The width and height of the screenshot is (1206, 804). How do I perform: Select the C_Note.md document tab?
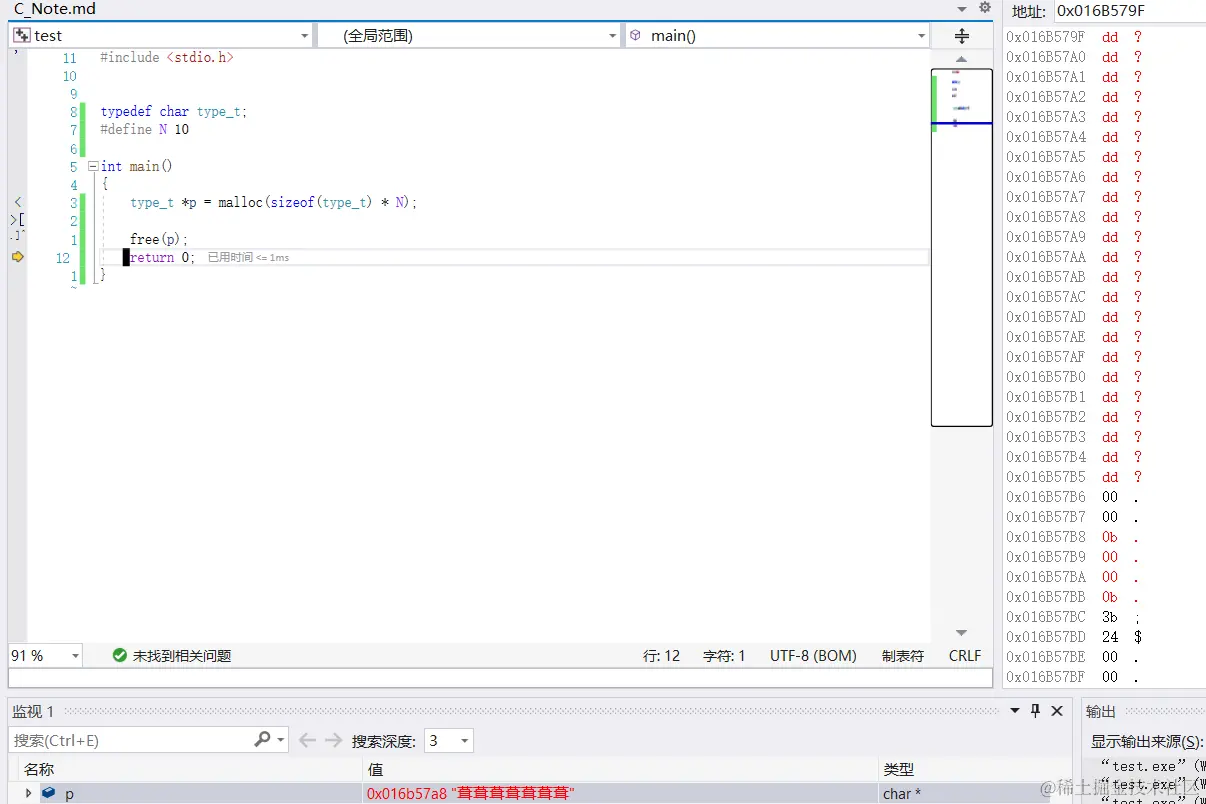(x=55, y=8)
